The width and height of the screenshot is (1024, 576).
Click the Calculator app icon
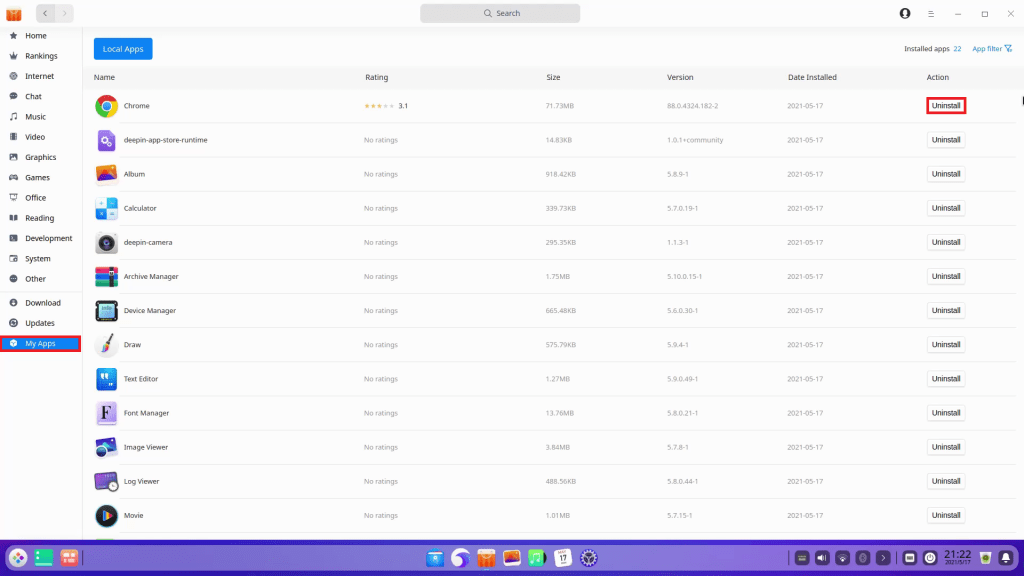click(107, 208)
